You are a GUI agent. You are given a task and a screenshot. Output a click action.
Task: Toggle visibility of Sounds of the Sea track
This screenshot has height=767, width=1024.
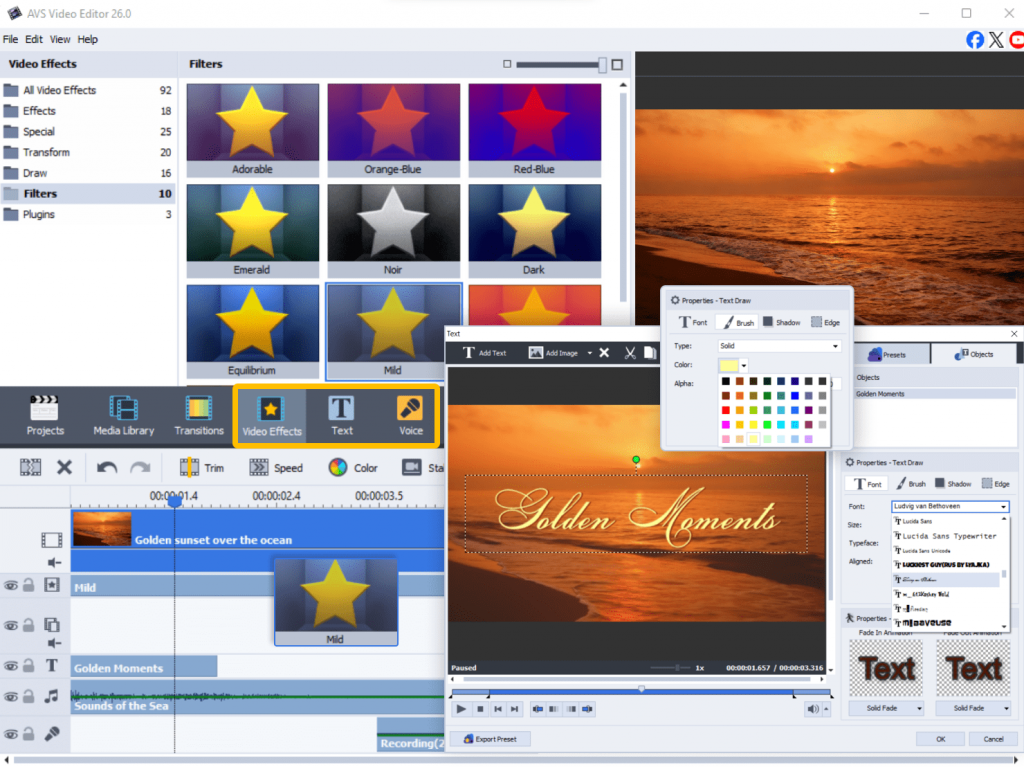point(11,696)
